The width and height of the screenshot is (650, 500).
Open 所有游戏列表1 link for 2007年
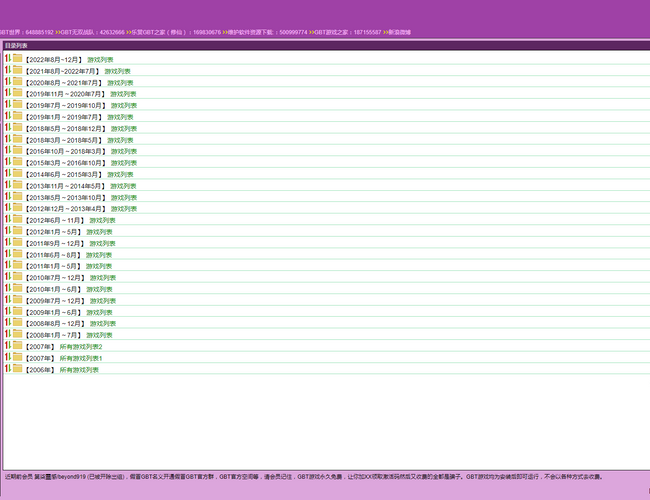pyautogui.click(x=80, y=358)
